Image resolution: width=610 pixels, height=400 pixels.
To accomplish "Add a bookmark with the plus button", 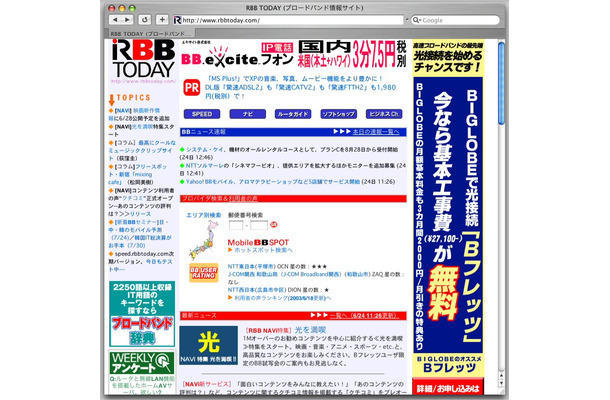I will (162, 19).
